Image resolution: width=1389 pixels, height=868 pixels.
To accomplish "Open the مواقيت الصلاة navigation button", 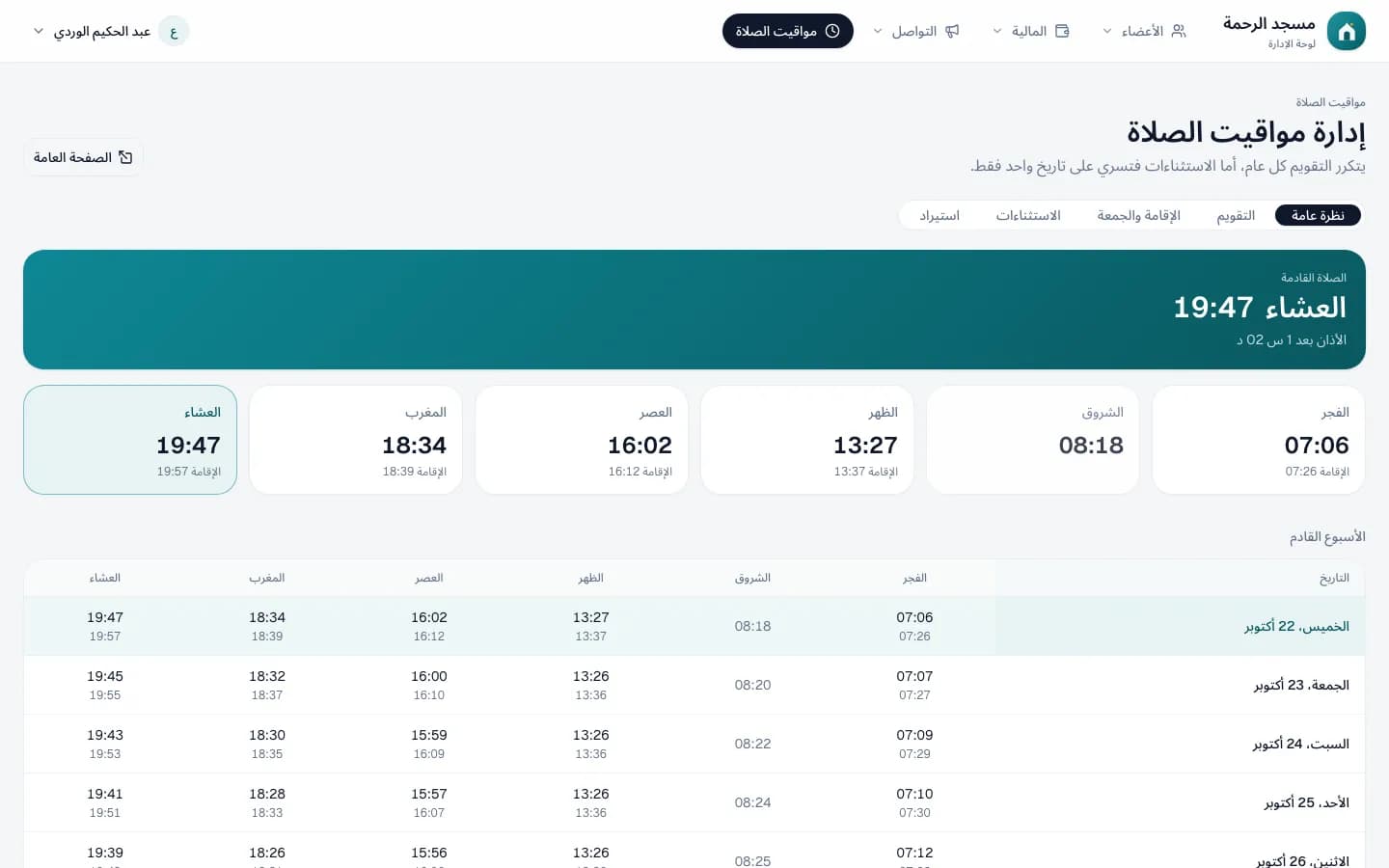I will click(788, 31).
